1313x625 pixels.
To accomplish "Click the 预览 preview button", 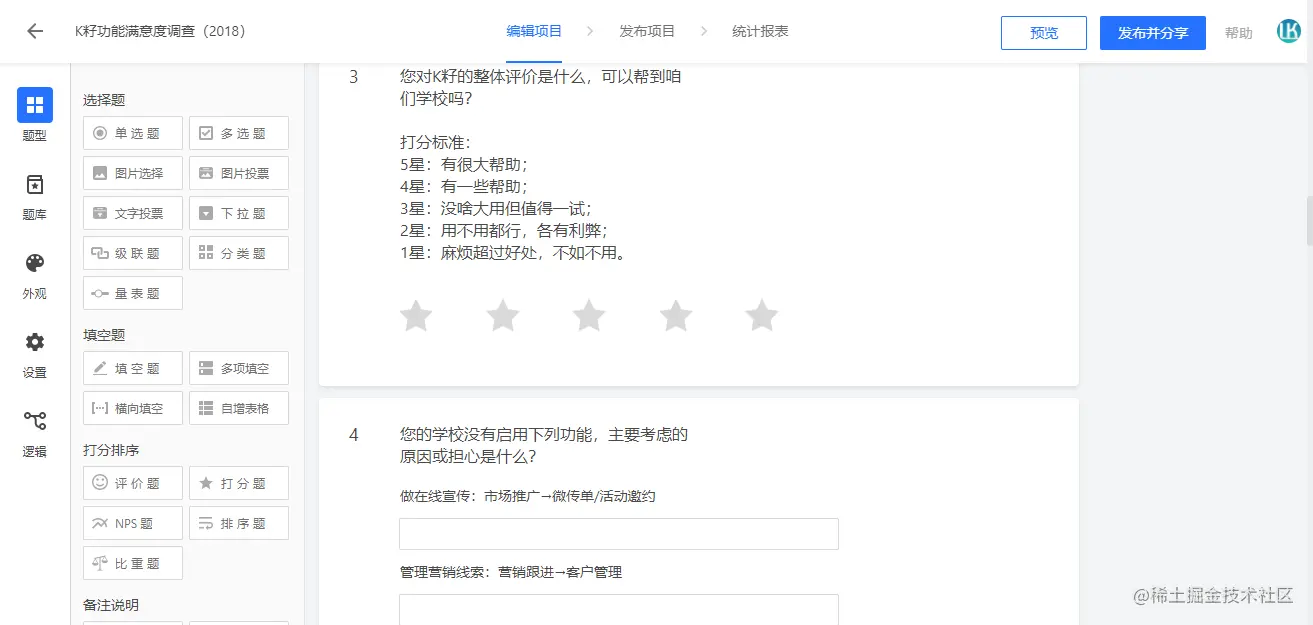I will coord(1044,33).
